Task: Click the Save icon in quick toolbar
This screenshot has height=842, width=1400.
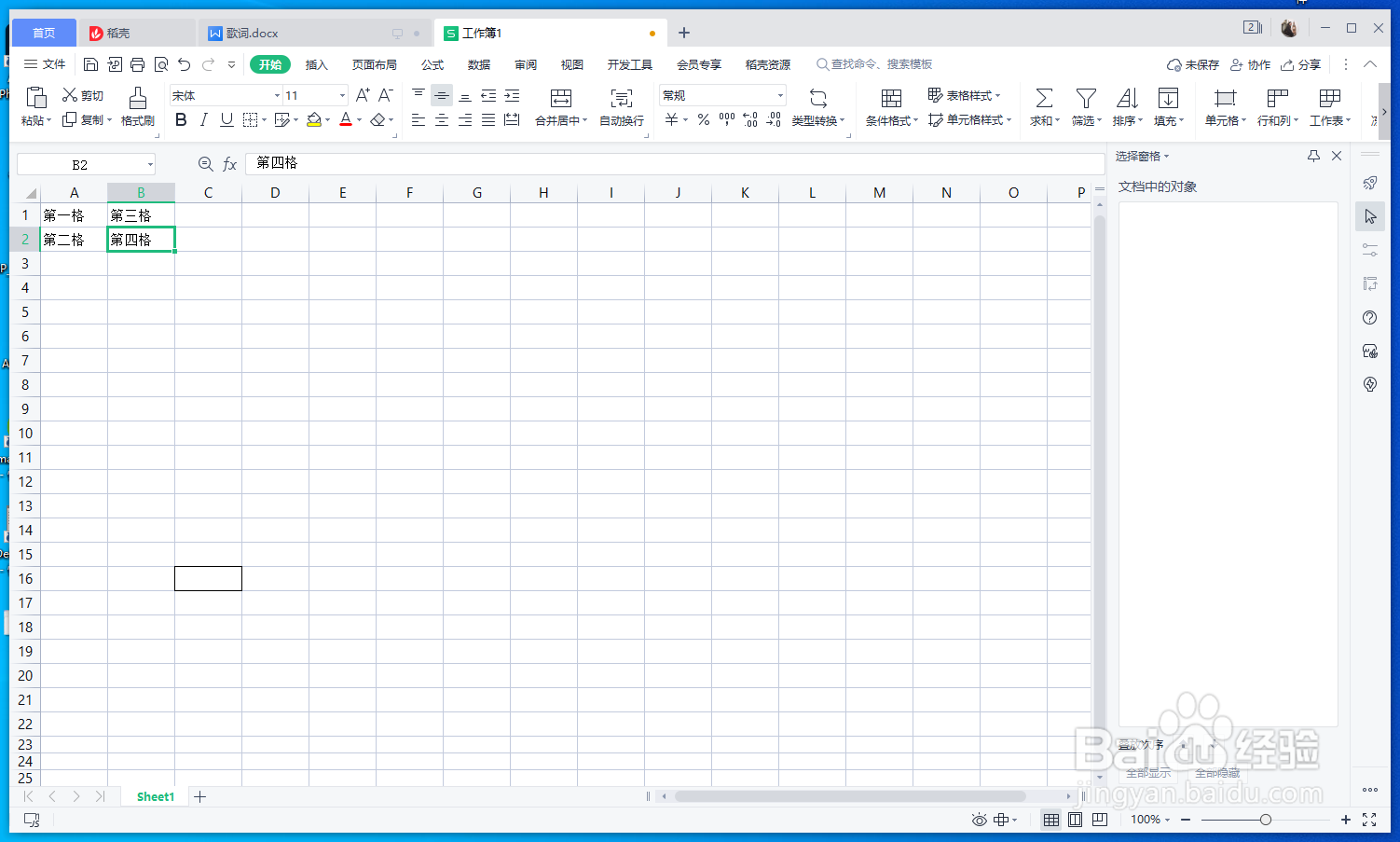Action: [x=90, y=64]
